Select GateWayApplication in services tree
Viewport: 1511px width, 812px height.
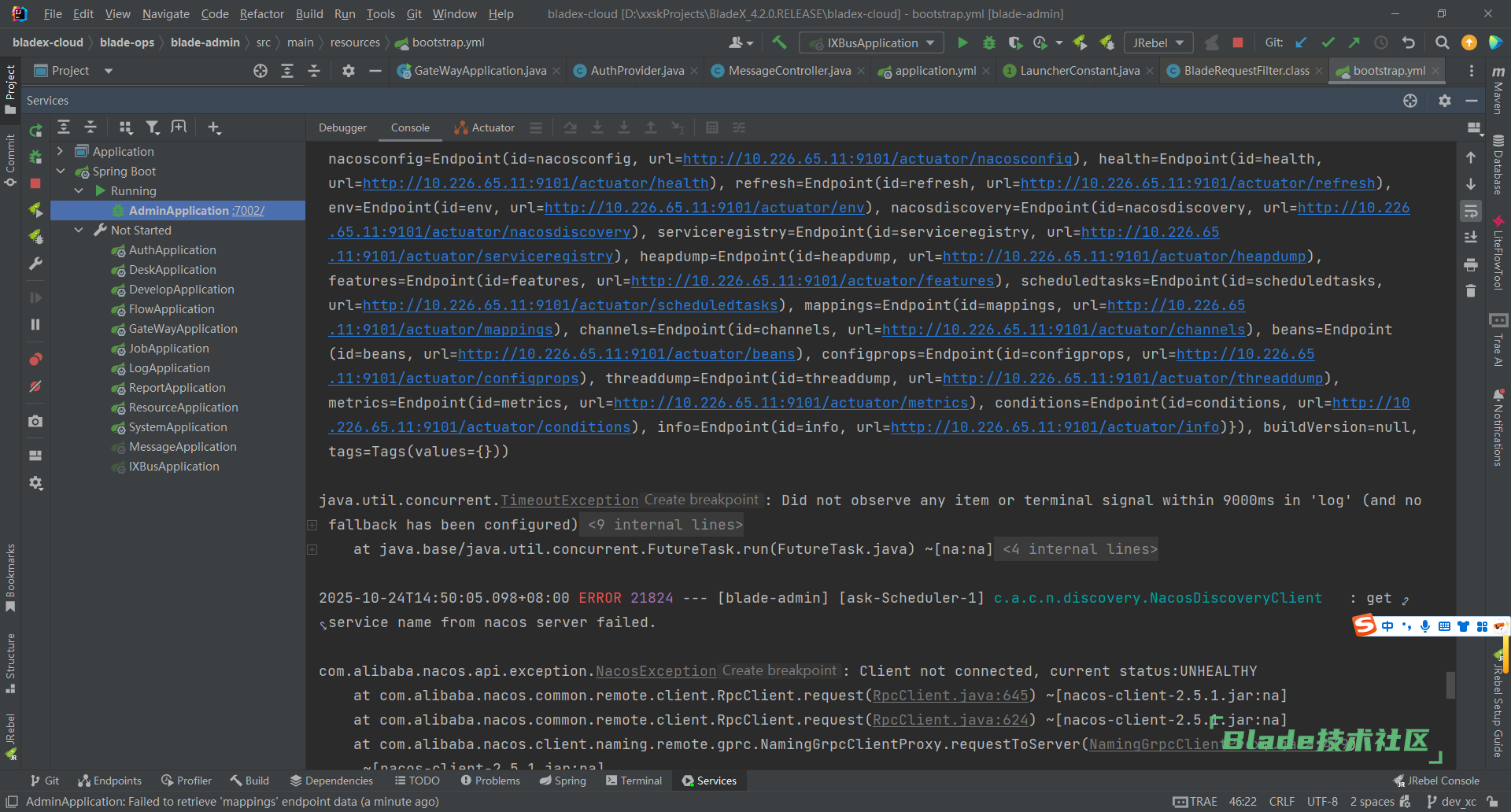tap(183, 329)
